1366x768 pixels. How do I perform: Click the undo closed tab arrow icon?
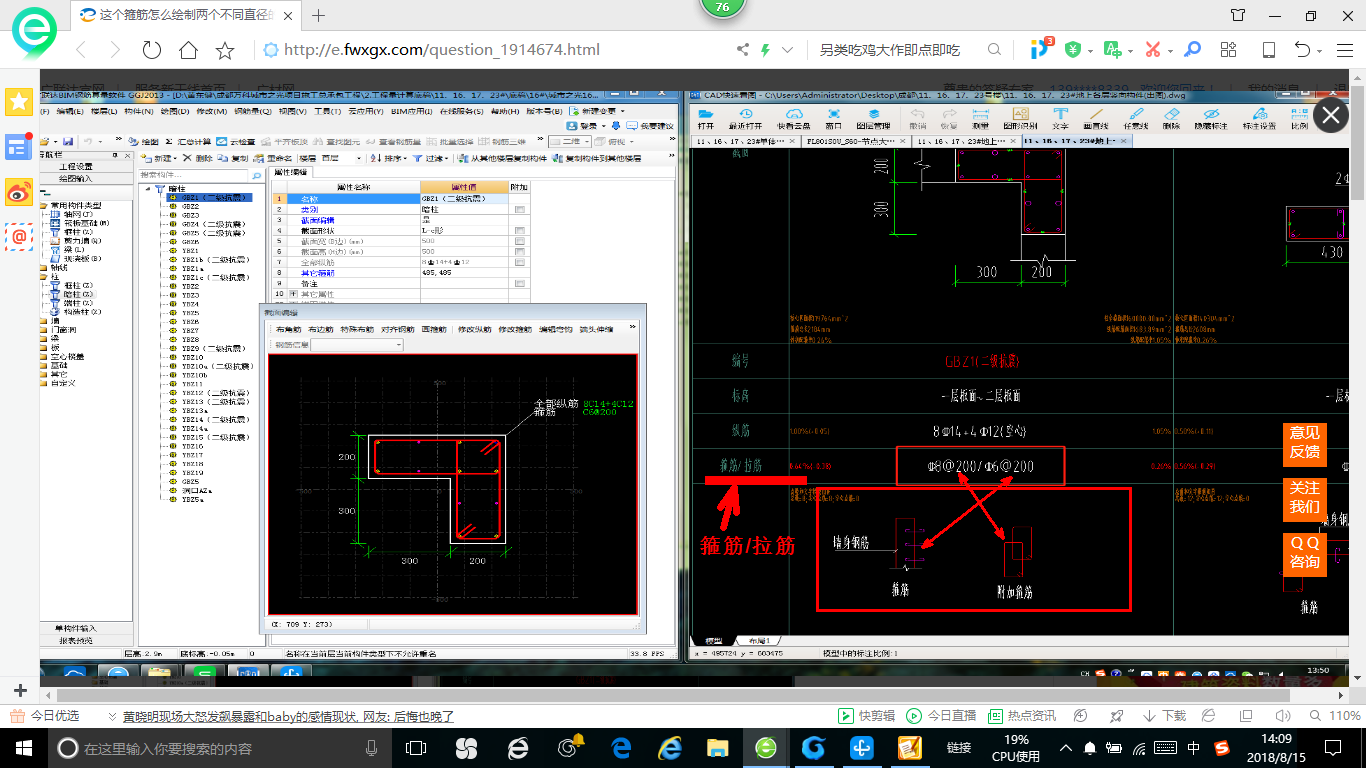(x=1302, y=50)
